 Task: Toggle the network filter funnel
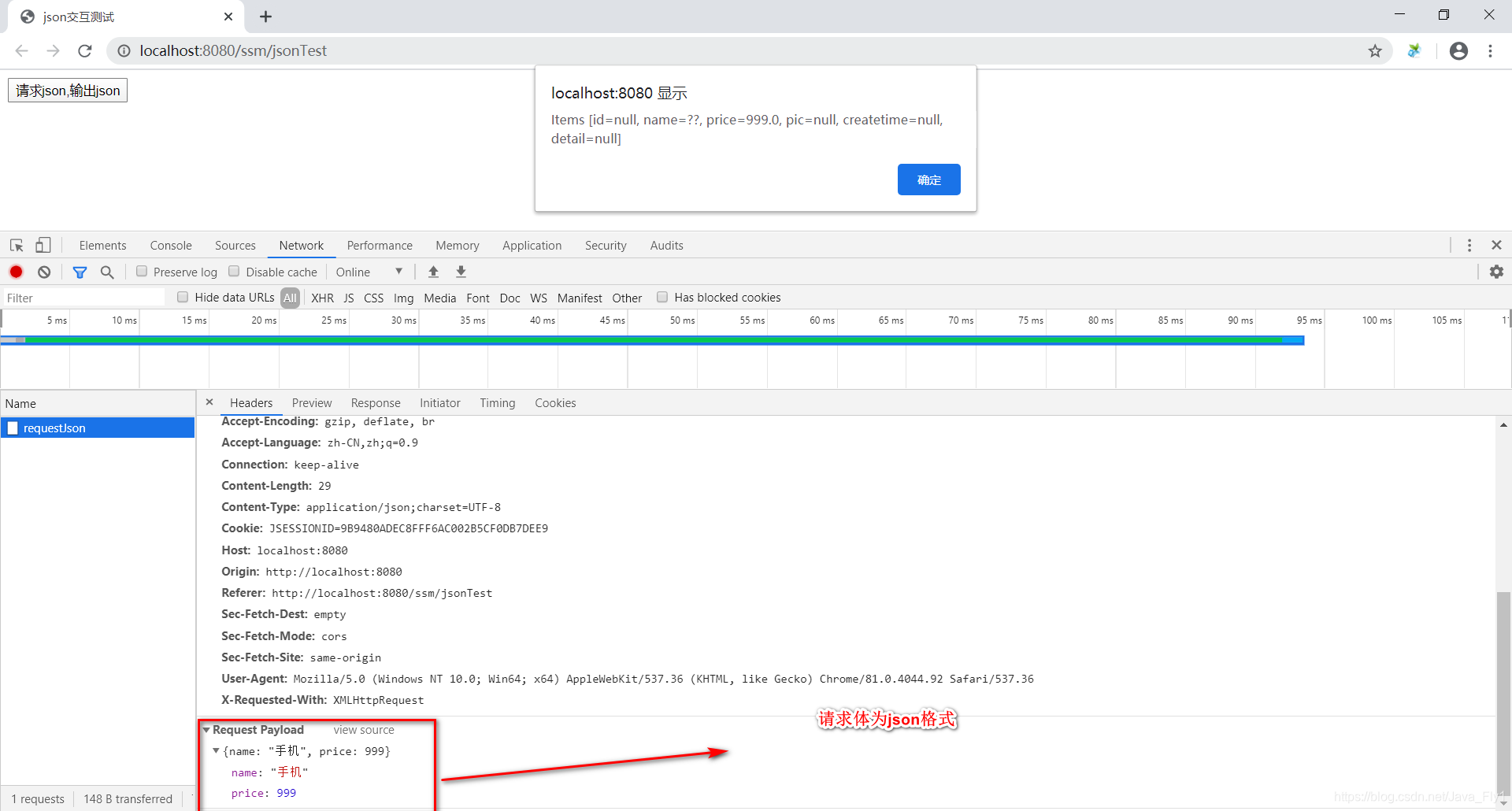point(80,272)
